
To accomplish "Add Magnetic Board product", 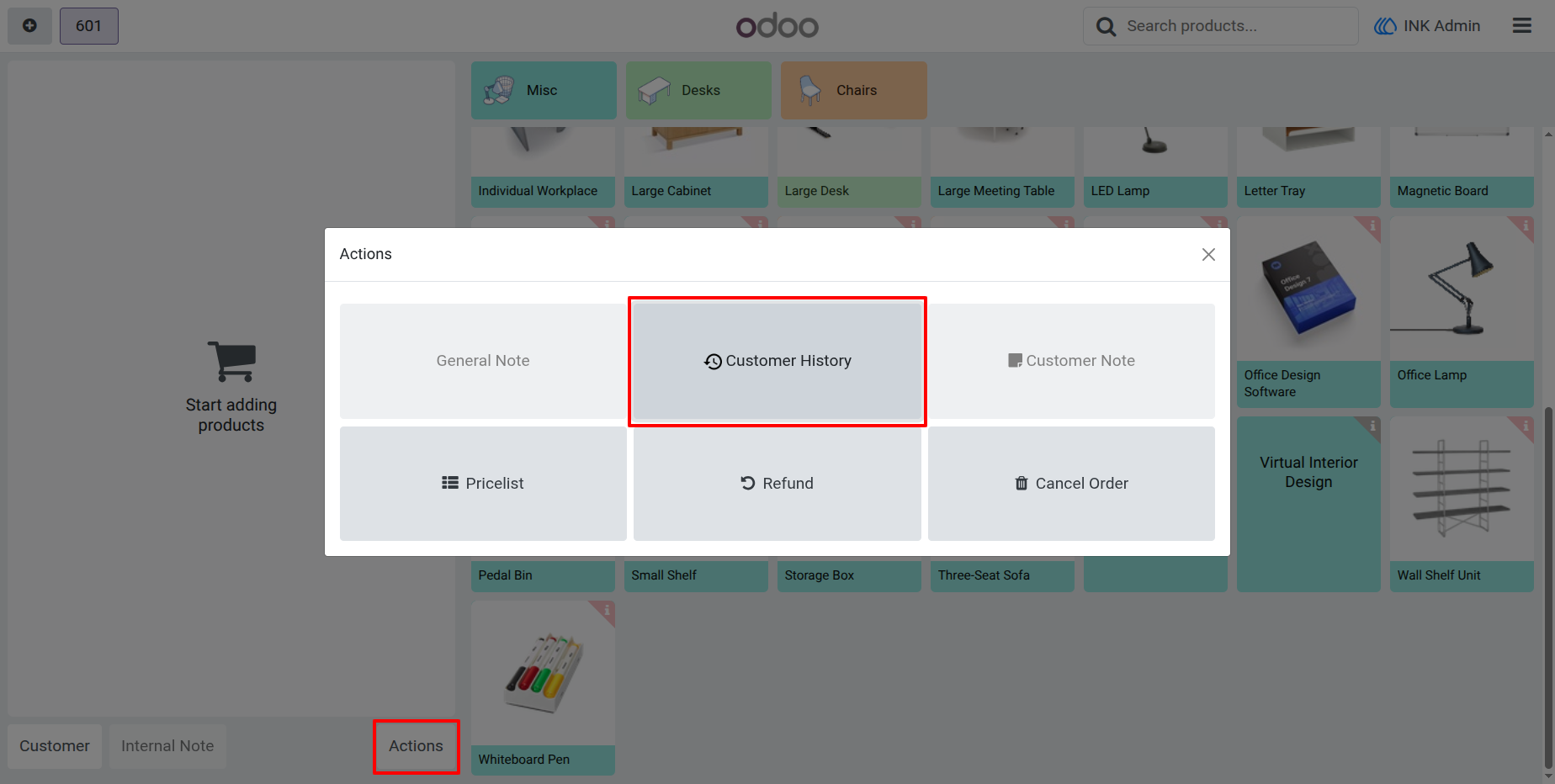I will tap(1462, 167).
